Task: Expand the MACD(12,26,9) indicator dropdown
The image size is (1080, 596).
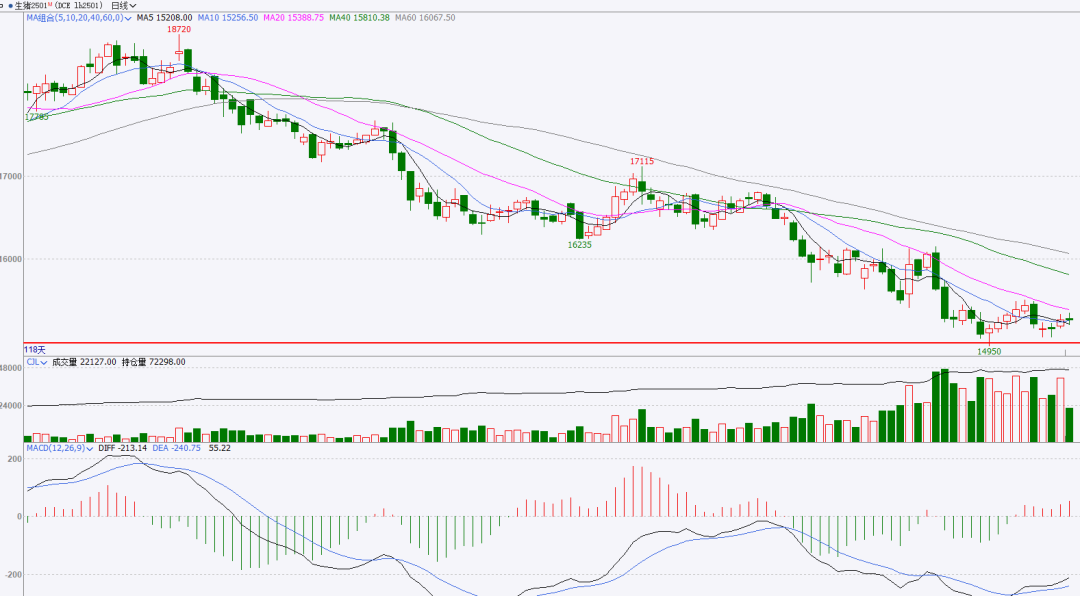Action: click(60, 448)
